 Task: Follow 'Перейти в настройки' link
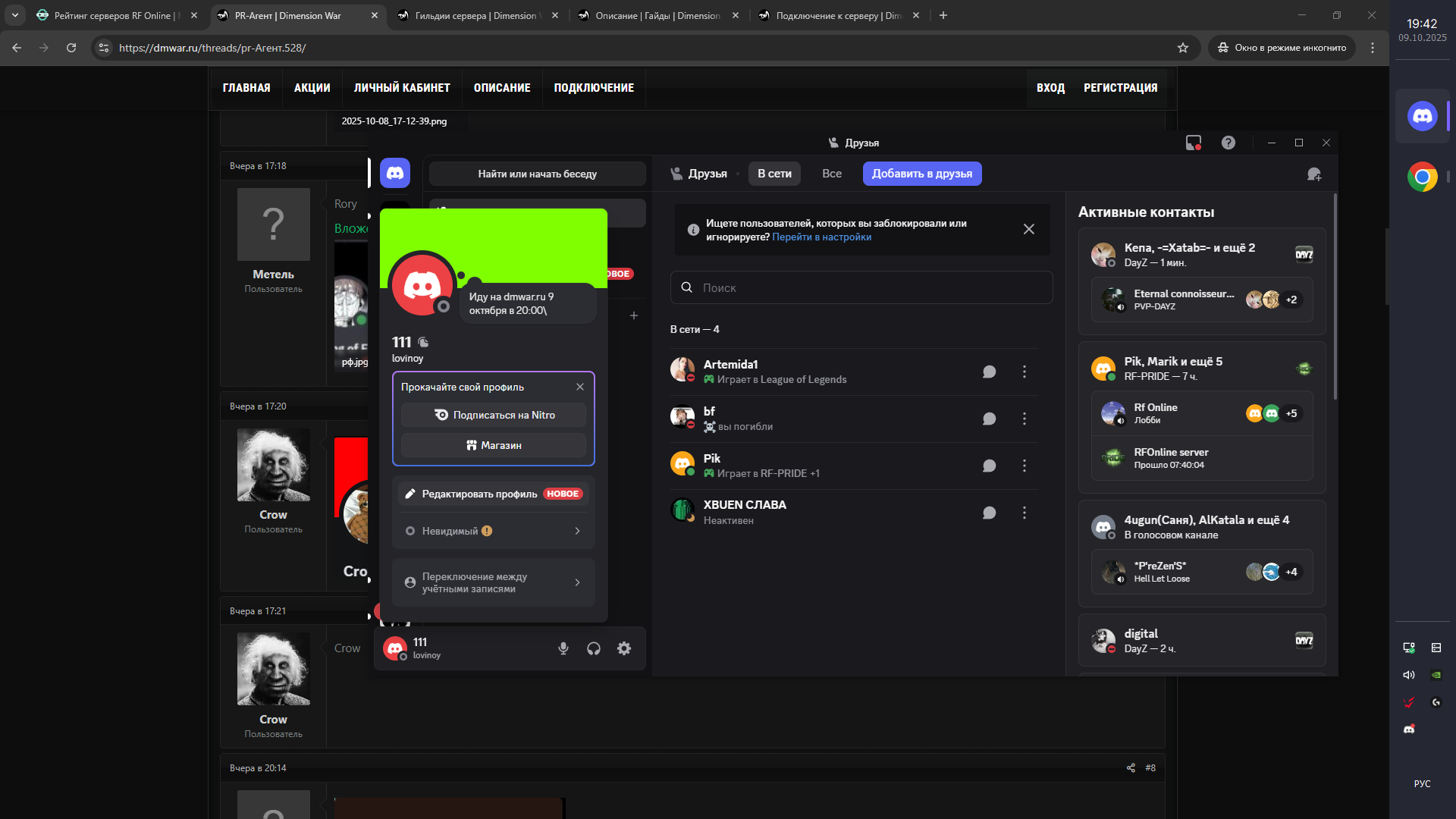click(822, 237)
